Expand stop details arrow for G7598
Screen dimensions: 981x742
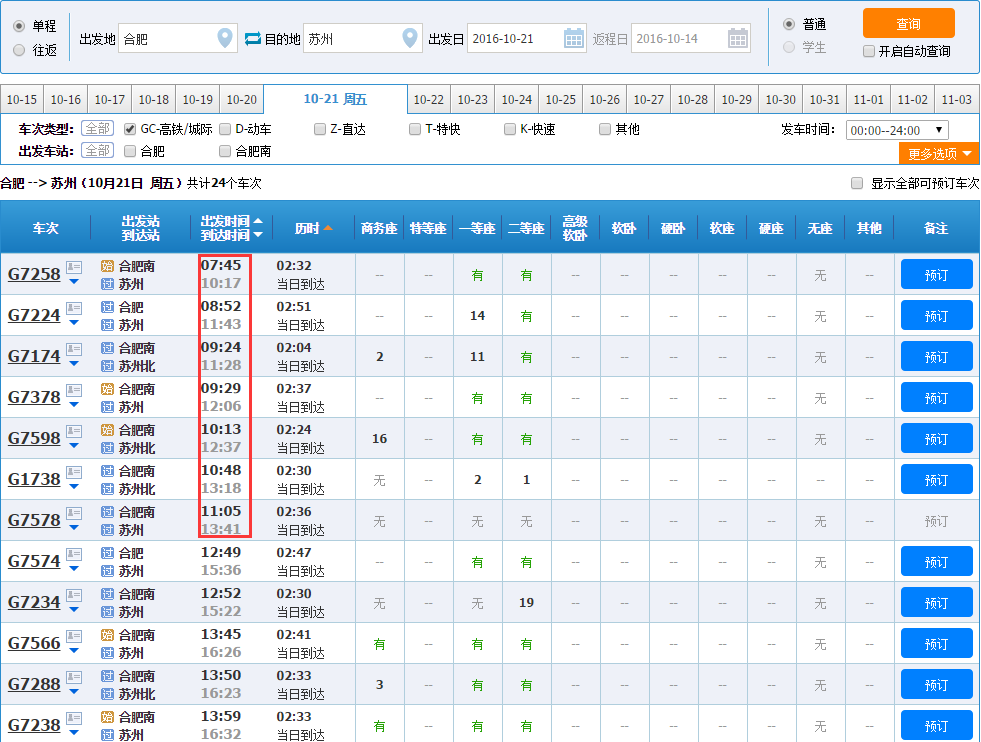(x=74, y=445)
